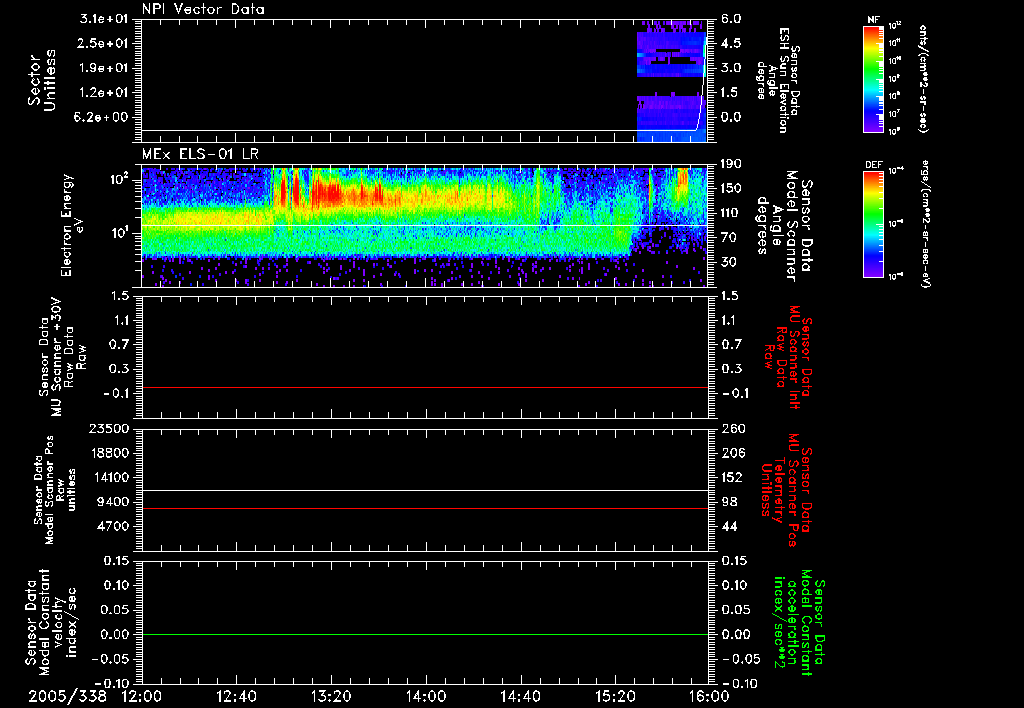Screen dimensions: 1024x708
Task: Click the 'MEx ELS-01 LR' panel title
Action: click(x=200, y=155)
